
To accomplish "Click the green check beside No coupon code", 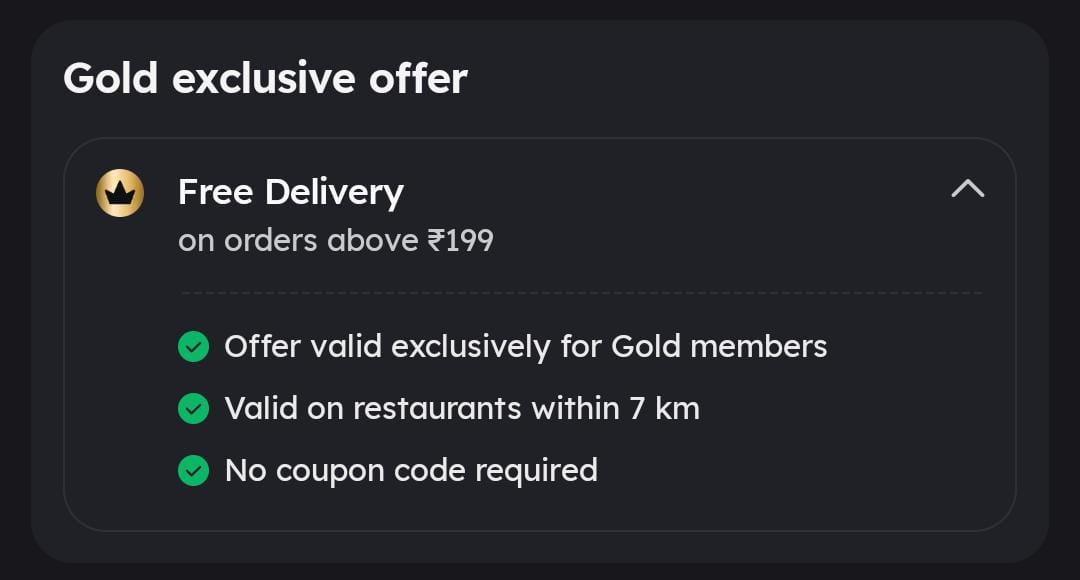I will coord(193,470).
